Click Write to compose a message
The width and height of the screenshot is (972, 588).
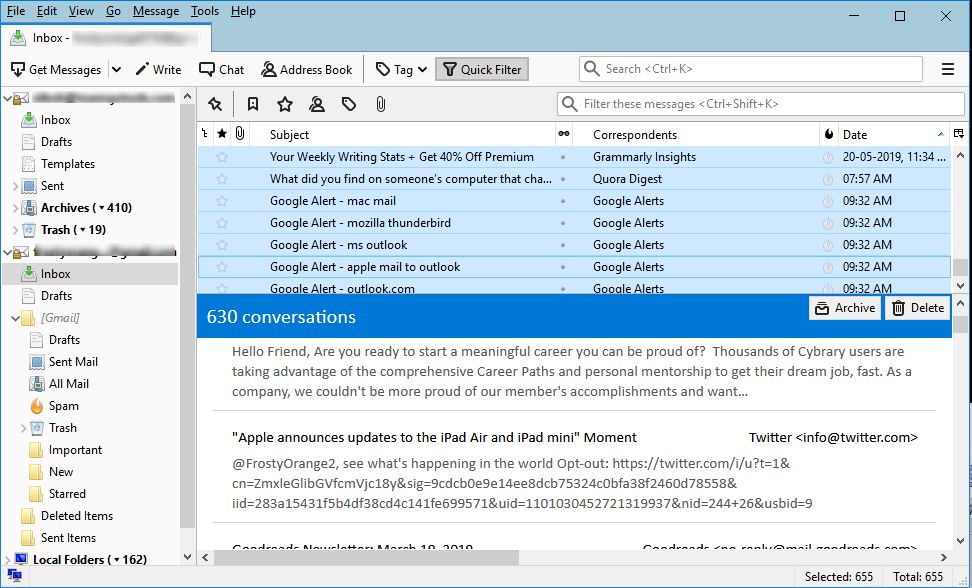coord(159,69)
